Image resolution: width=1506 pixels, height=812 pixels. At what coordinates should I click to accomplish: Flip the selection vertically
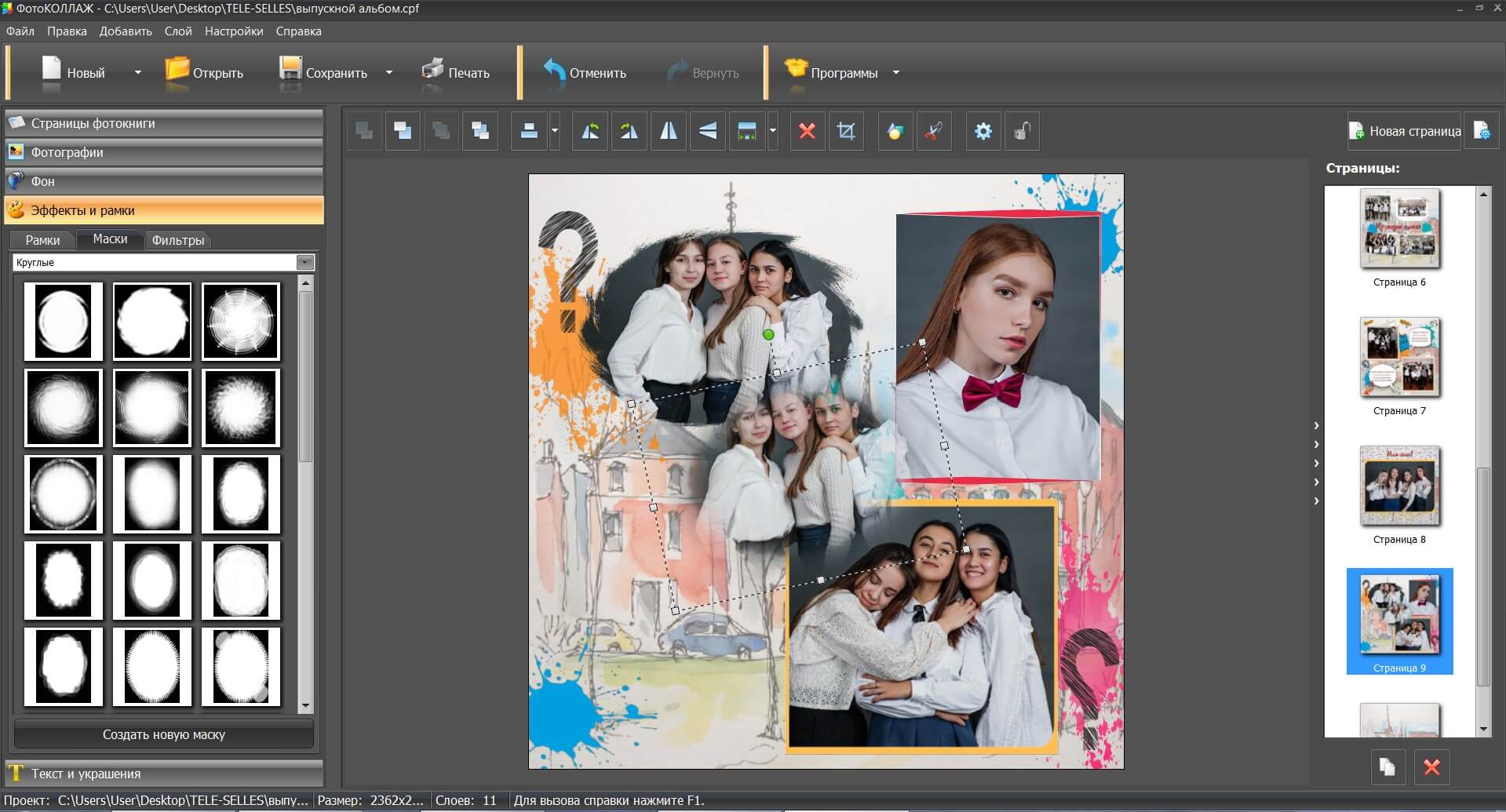(708, 131)
